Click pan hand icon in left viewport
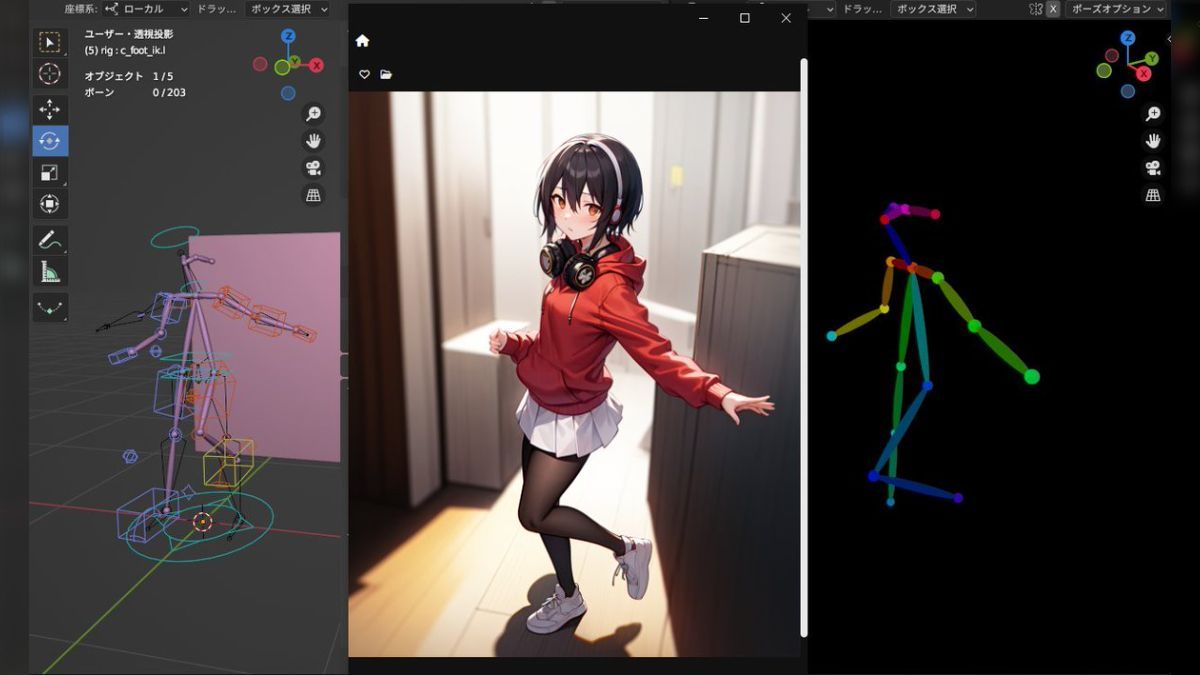 (313, 141)
